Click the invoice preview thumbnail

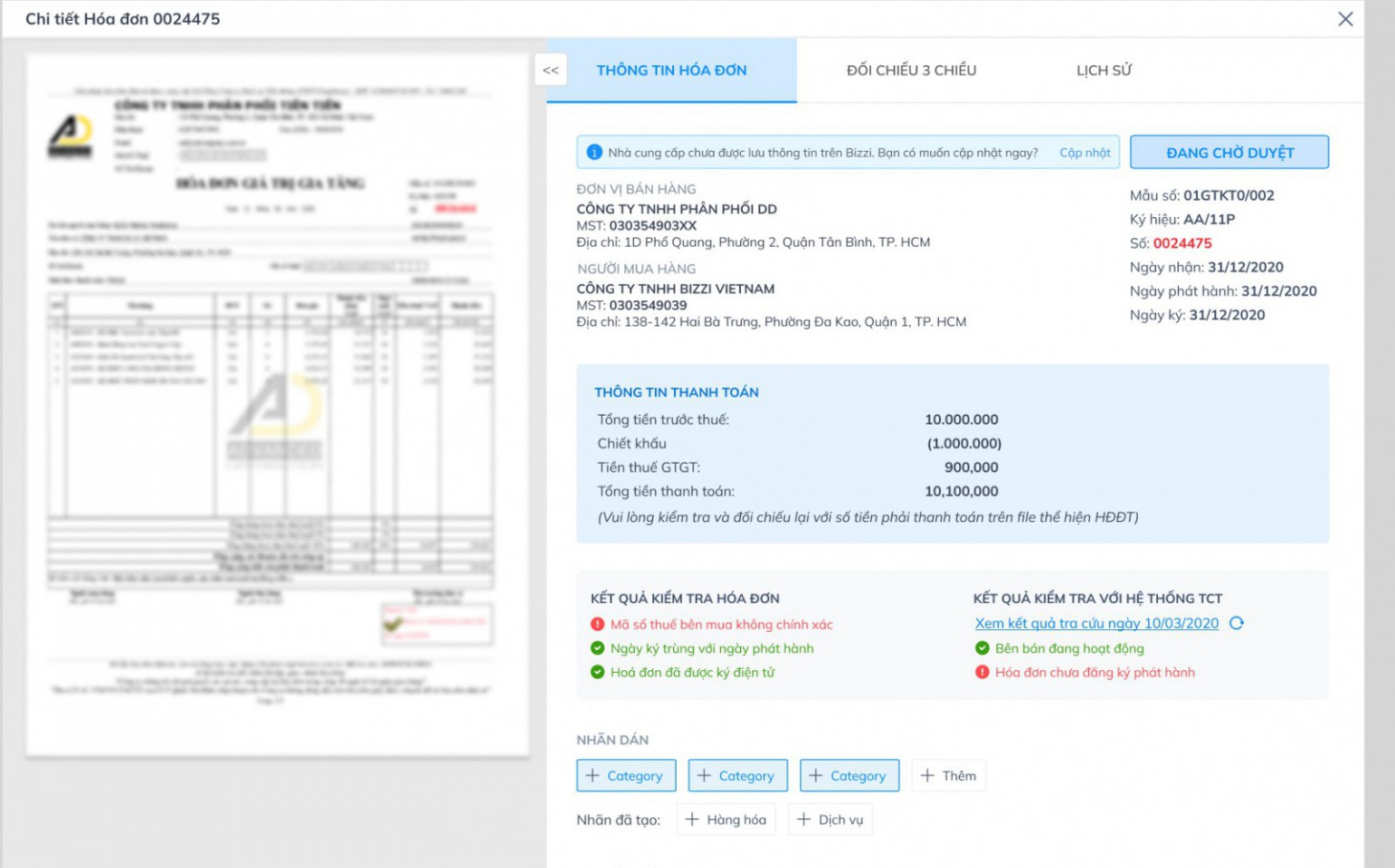278,409
